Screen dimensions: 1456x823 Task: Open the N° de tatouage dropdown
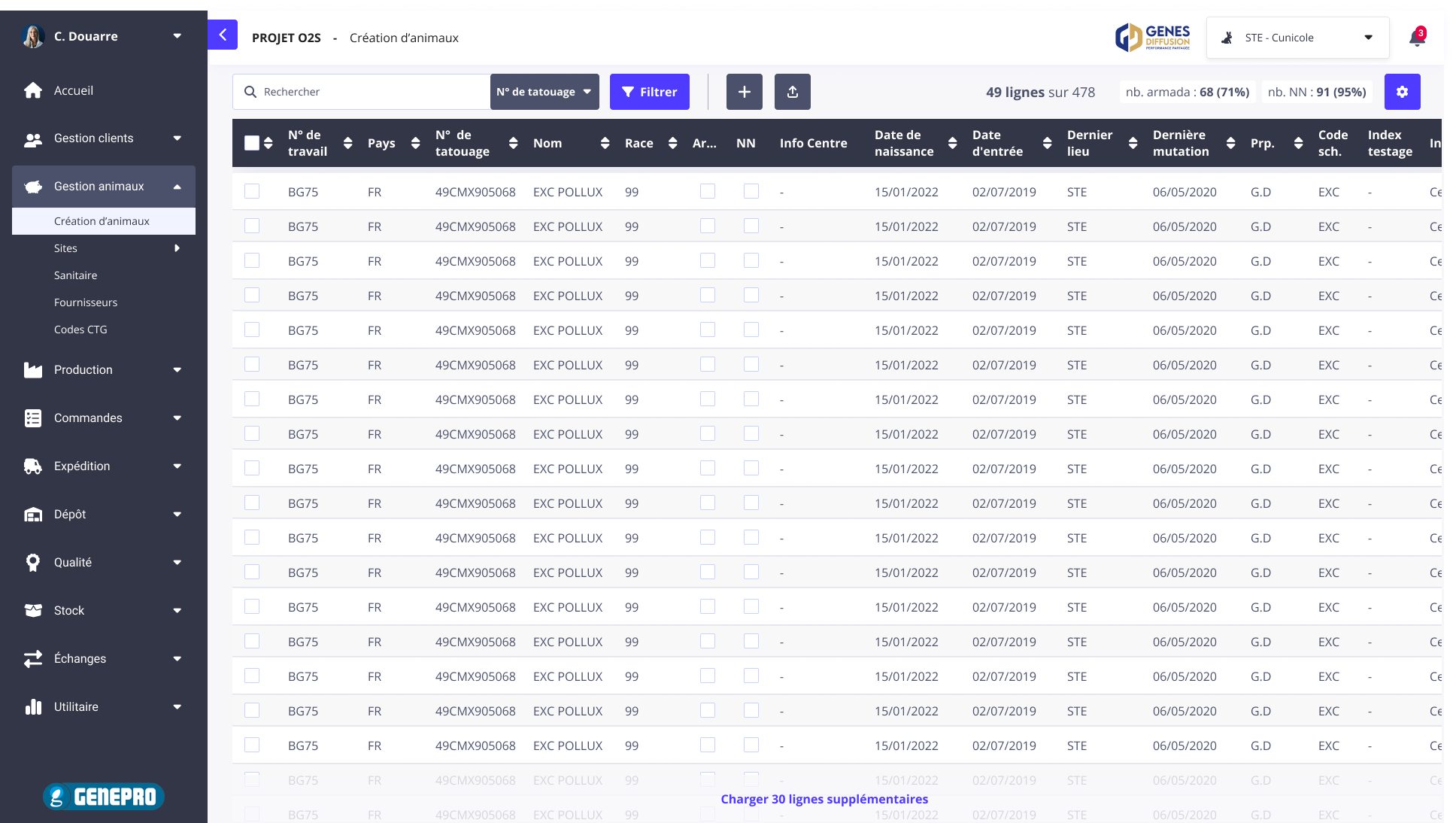544,92
